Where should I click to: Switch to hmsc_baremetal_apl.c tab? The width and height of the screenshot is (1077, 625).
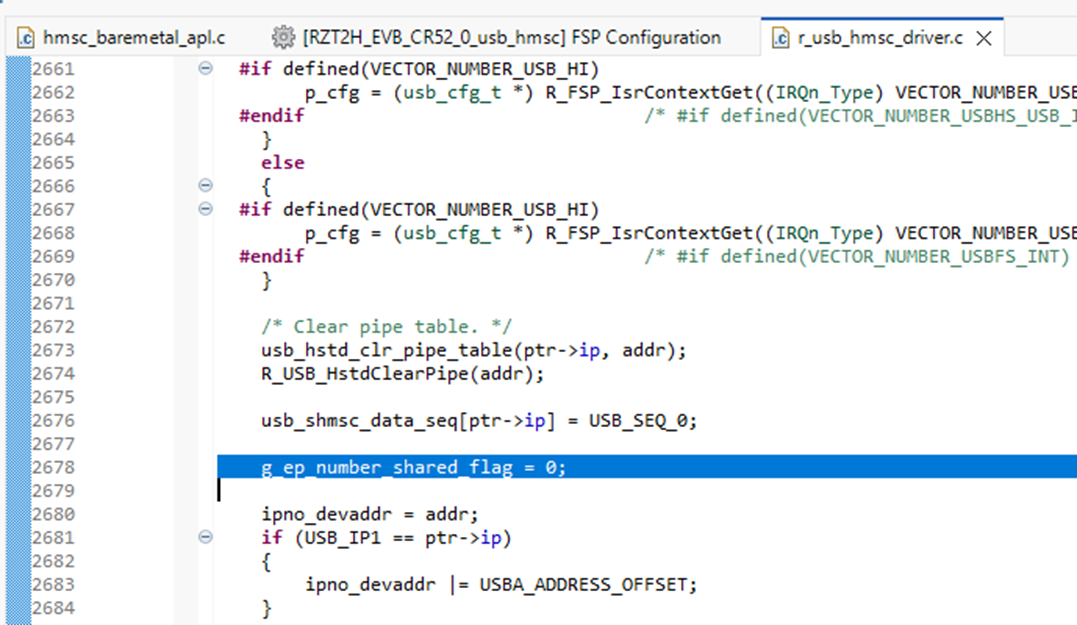(x=133, y=38)
